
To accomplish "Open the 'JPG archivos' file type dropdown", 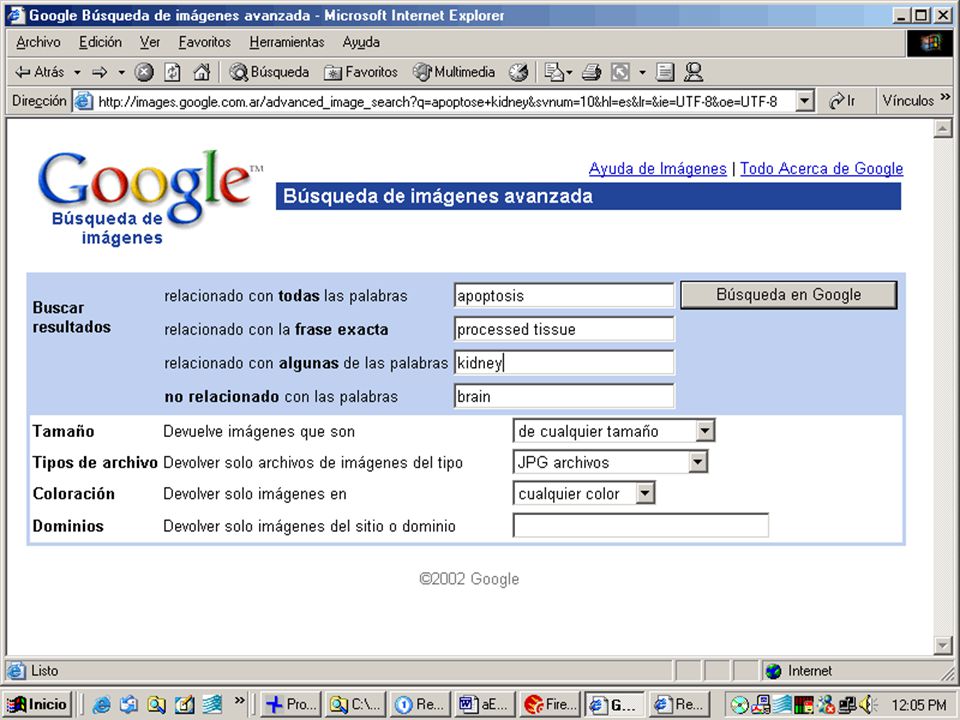I will (610, 462).
